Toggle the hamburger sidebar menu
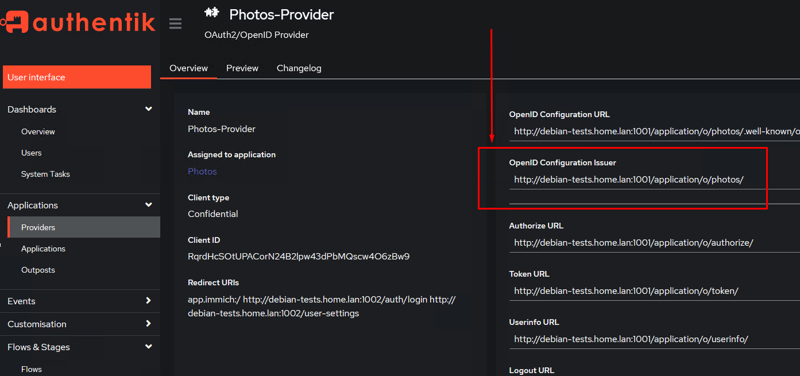This screenshot has width=800, height=376. pyautogui.click(x=176, y=23)
